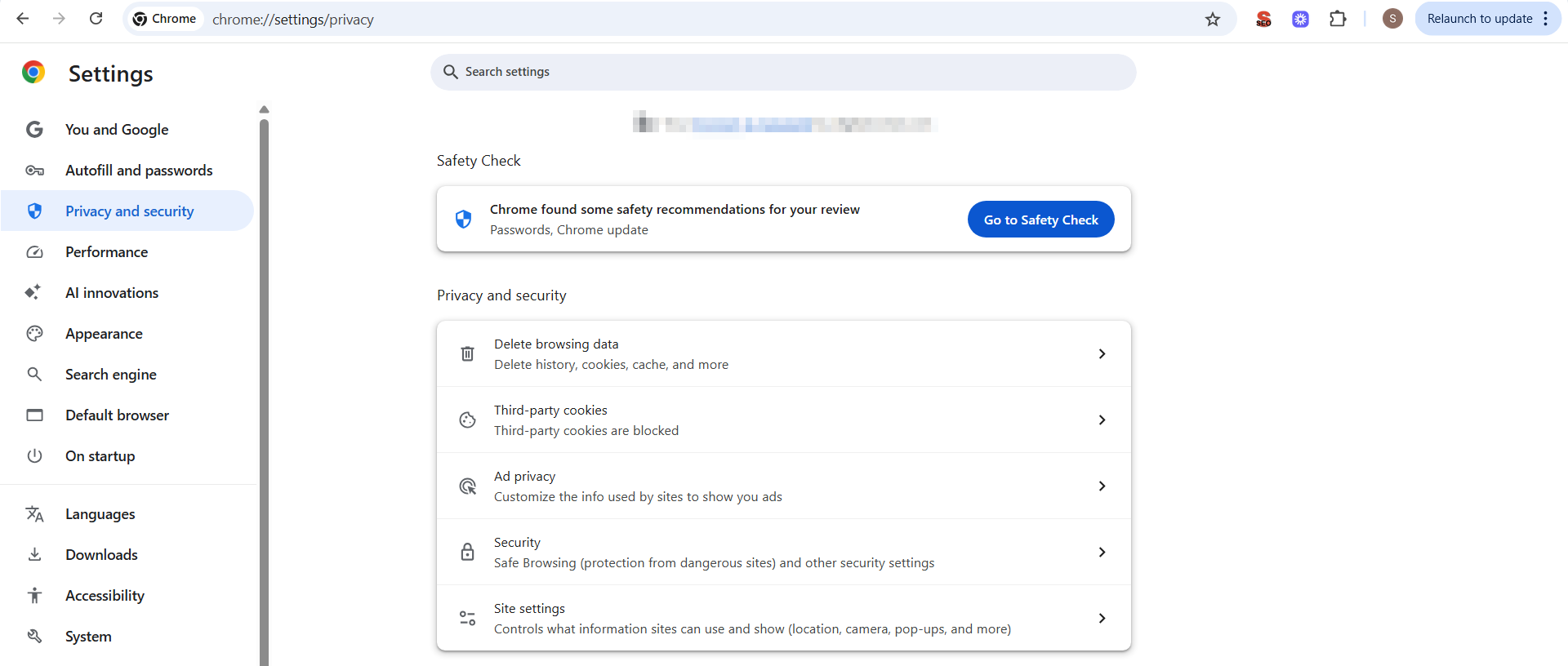Click the key icon for Autofill

point(34,171)
